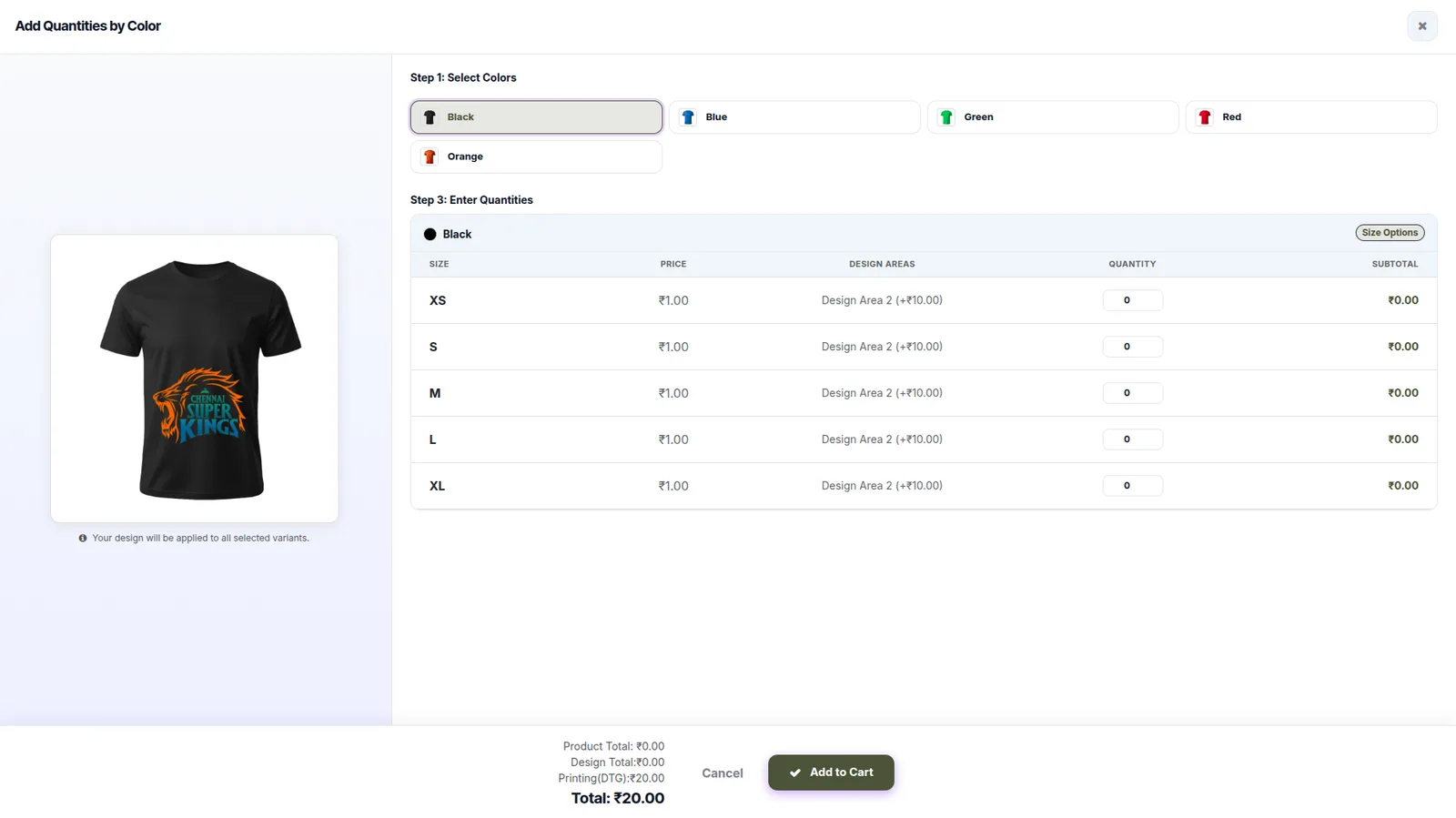This screenshot has width=1456, height=818.
Task: Click the black color dot in table header
Action: click(430, 234)
